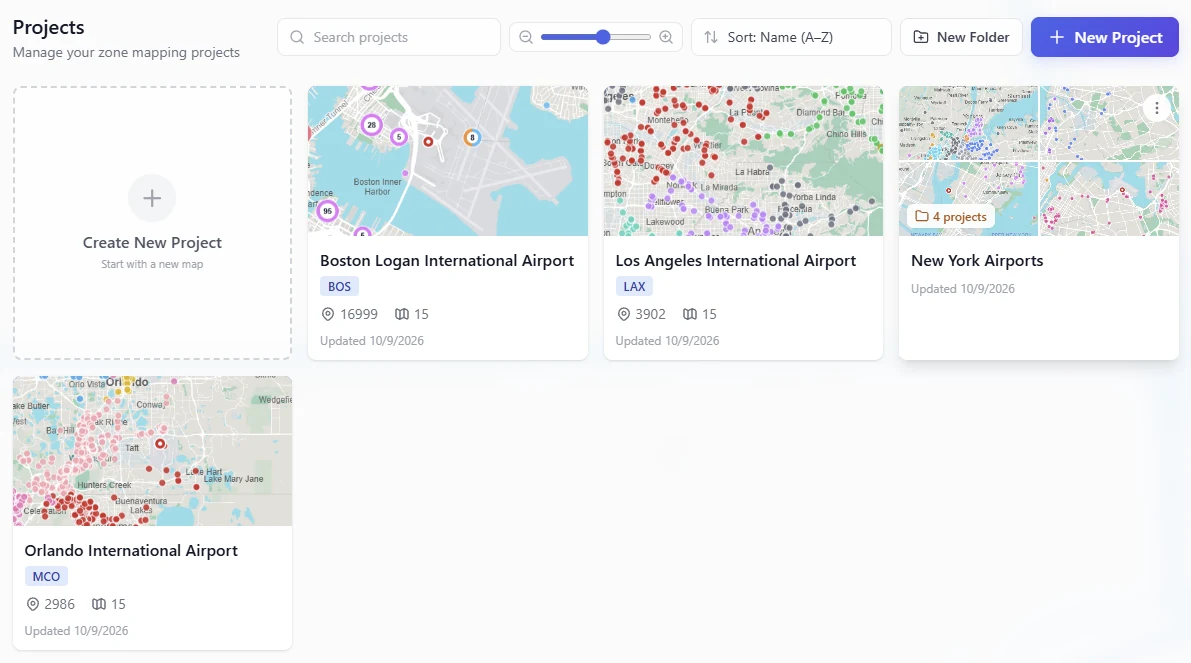Open the New York Airports folder title

tap(977, 260)
